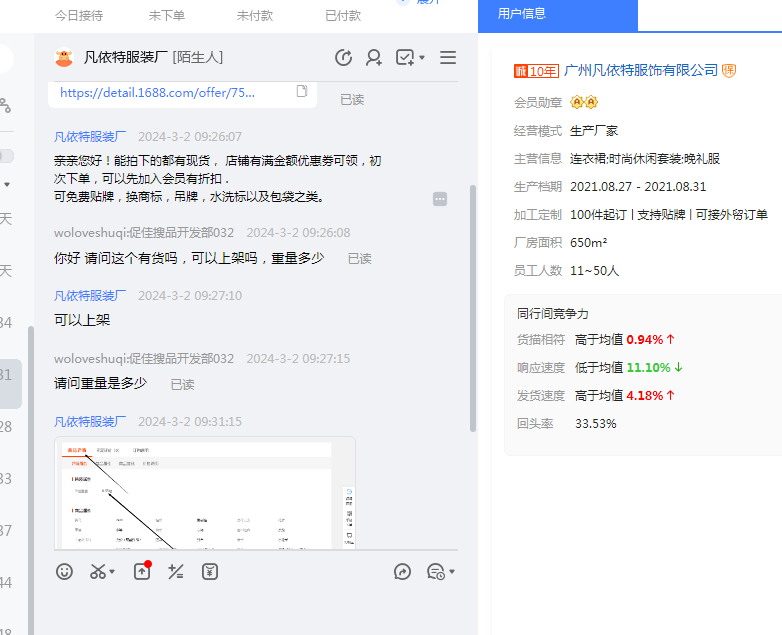Screen dimensions: 782x635
Task: Click the message options bubble icon
Action: [x=439, y=199]
